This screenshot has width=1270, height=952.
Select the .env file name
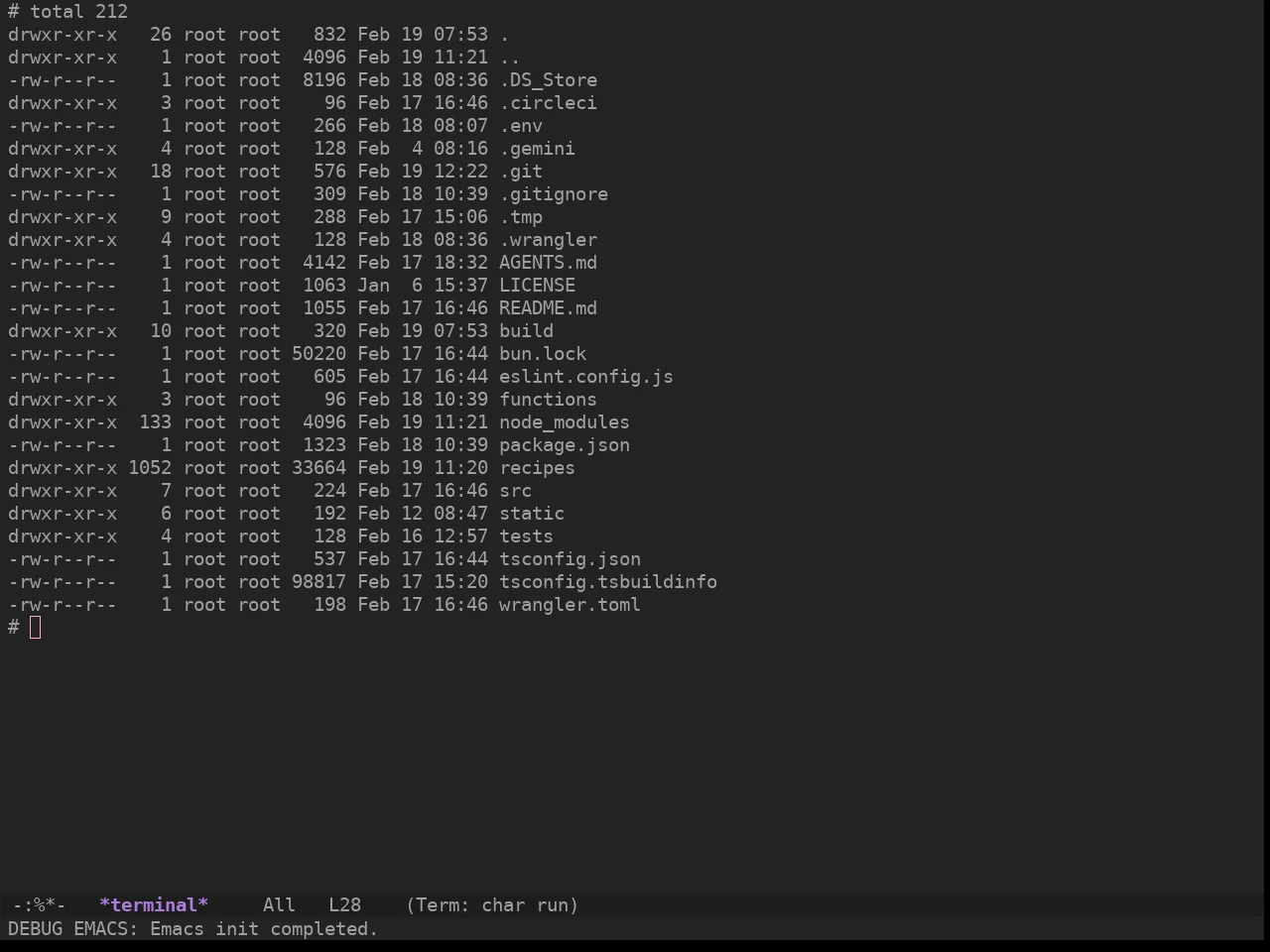click(x=521, y=126)
